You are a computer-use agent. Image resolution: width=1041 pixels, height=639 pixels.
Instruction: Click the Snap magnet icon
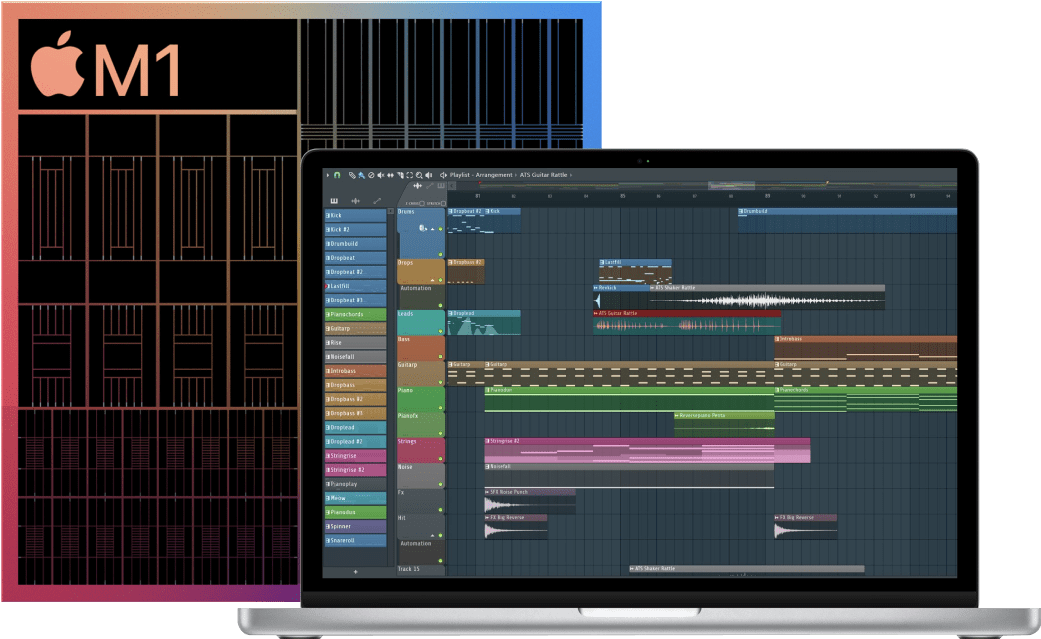337,174
